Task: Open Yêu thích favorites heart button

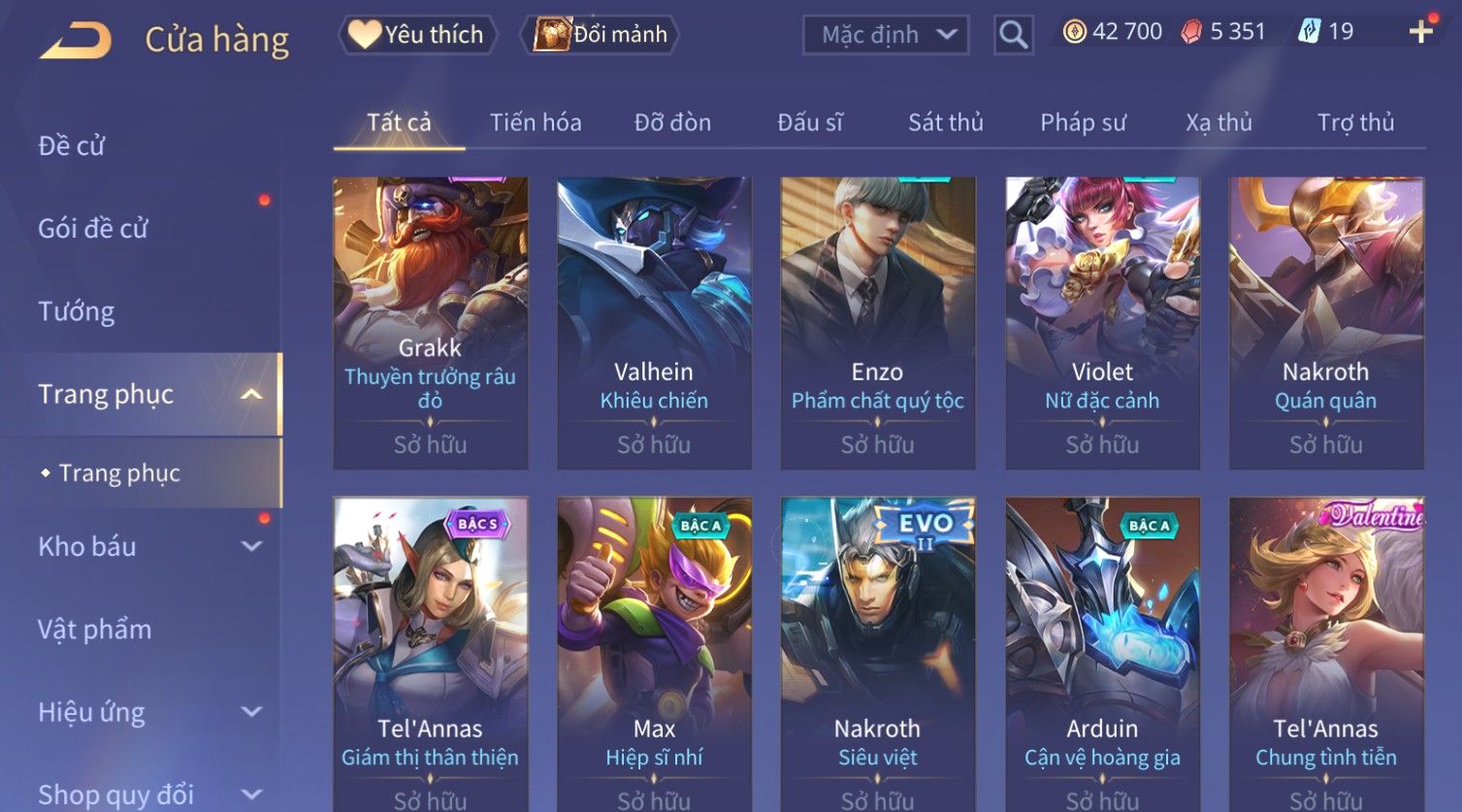Action: (417, 35)
